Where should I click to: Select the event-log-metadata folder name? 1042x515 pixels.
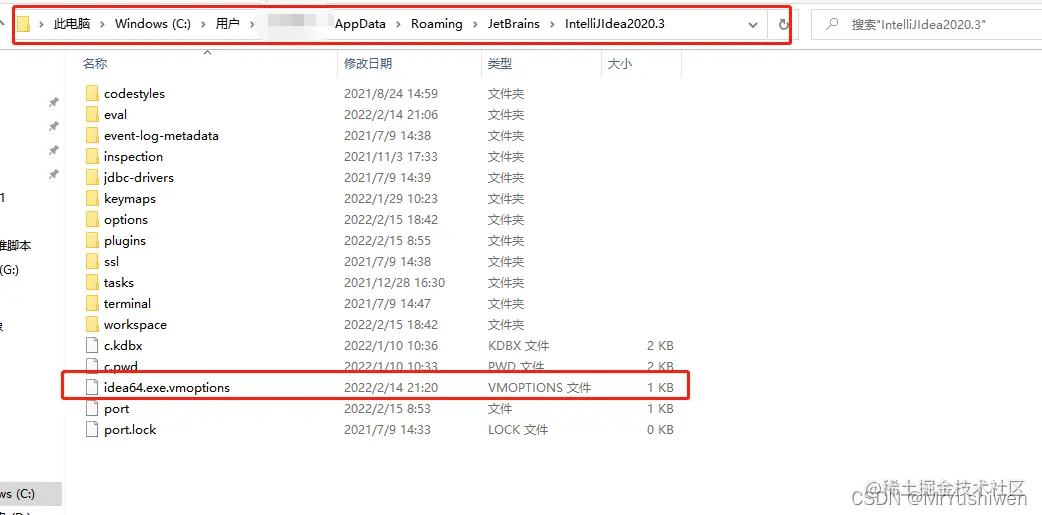click(161, 136)
